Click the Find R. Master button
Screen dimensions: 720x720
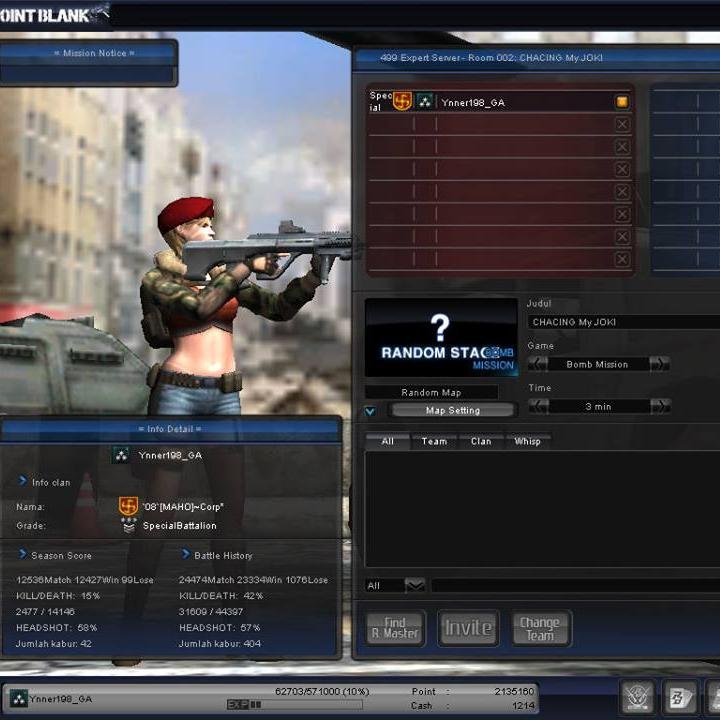tap(395, 628)
